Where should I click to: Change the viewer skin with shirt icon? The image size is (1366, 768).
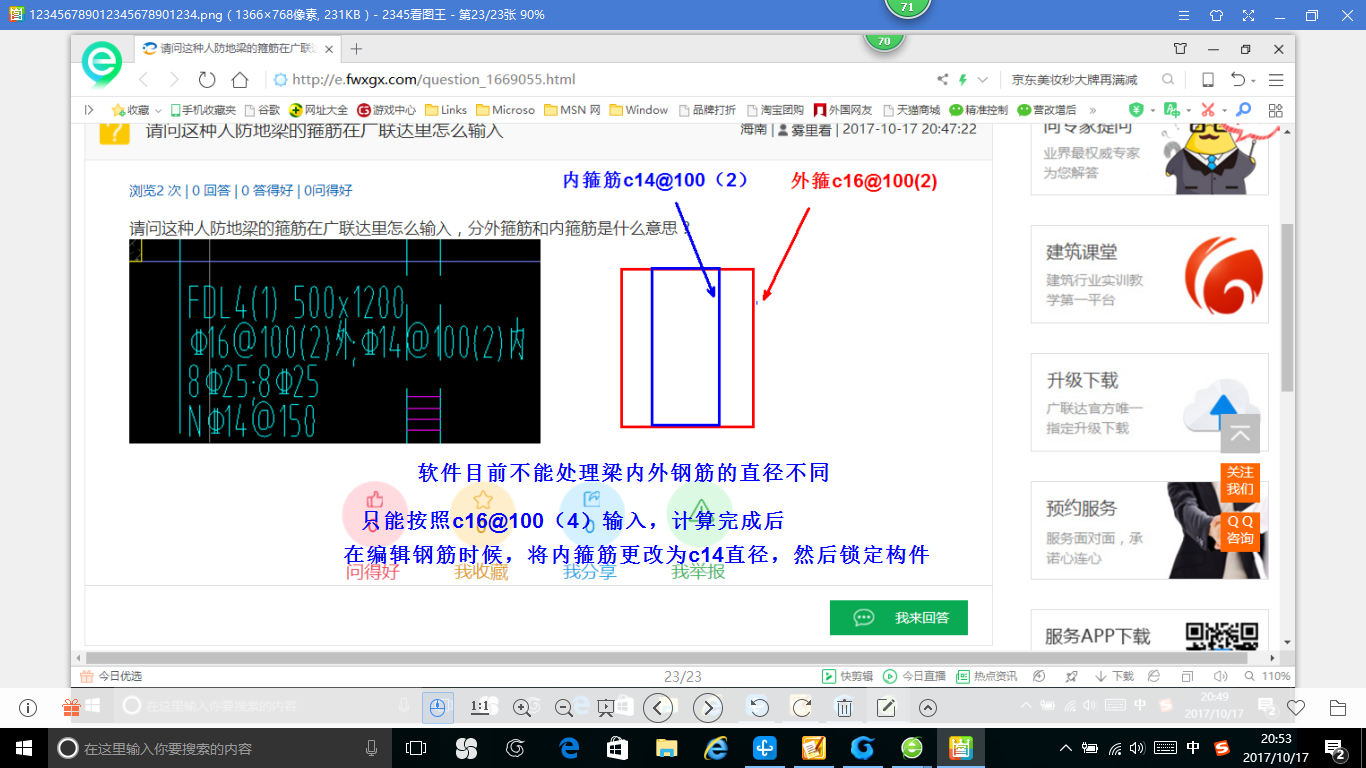click(x=1216, y=16)
